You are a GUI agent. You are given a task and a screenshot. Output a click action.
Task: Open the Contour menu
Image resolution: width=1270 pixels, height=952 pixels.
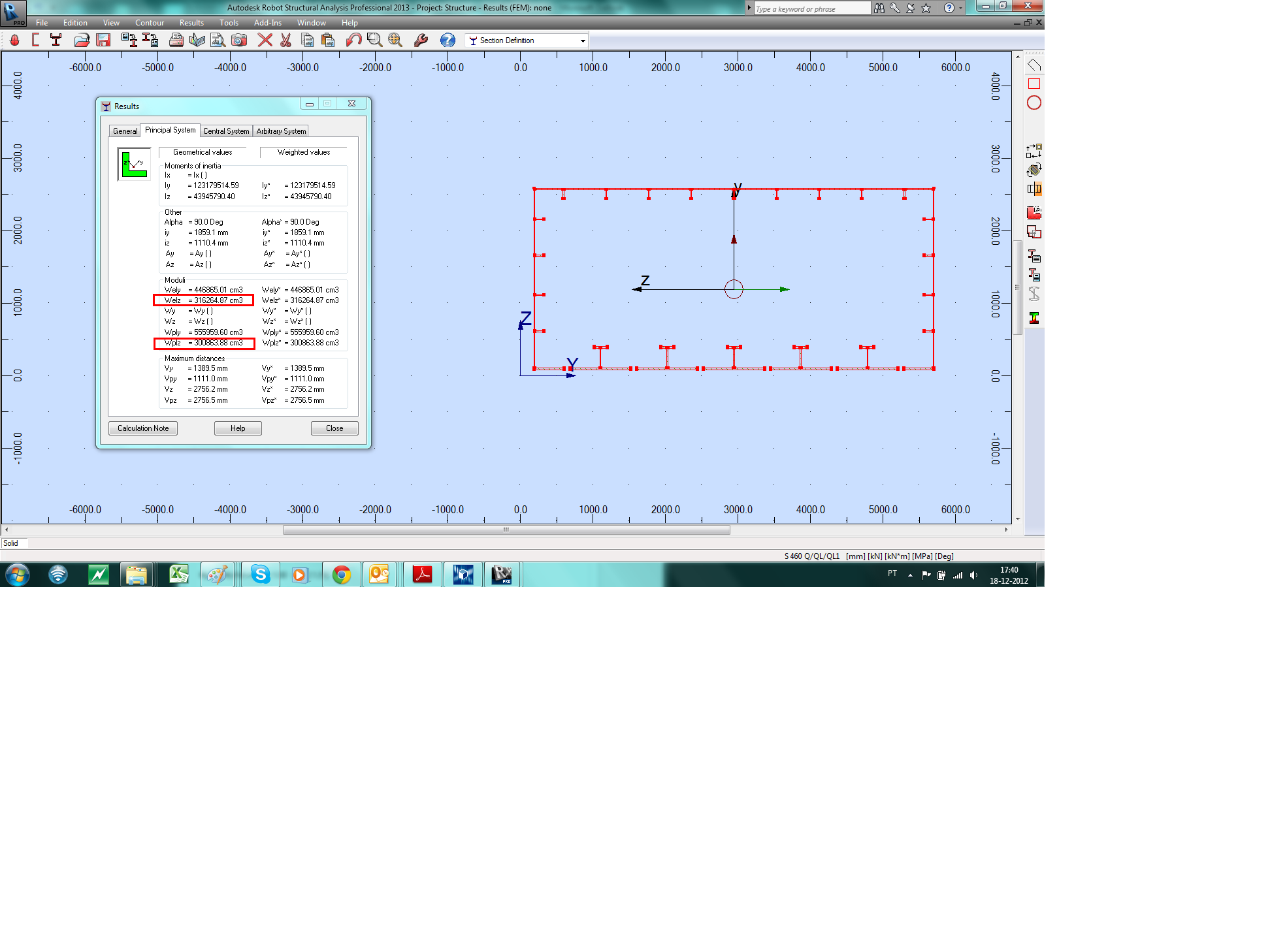coord(150,23)
